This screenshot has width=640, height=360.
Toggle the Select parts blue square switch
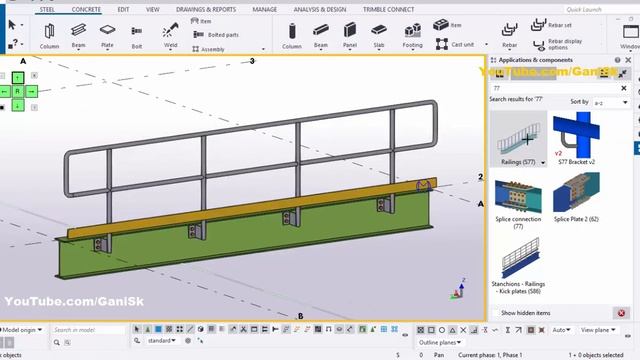158,329
